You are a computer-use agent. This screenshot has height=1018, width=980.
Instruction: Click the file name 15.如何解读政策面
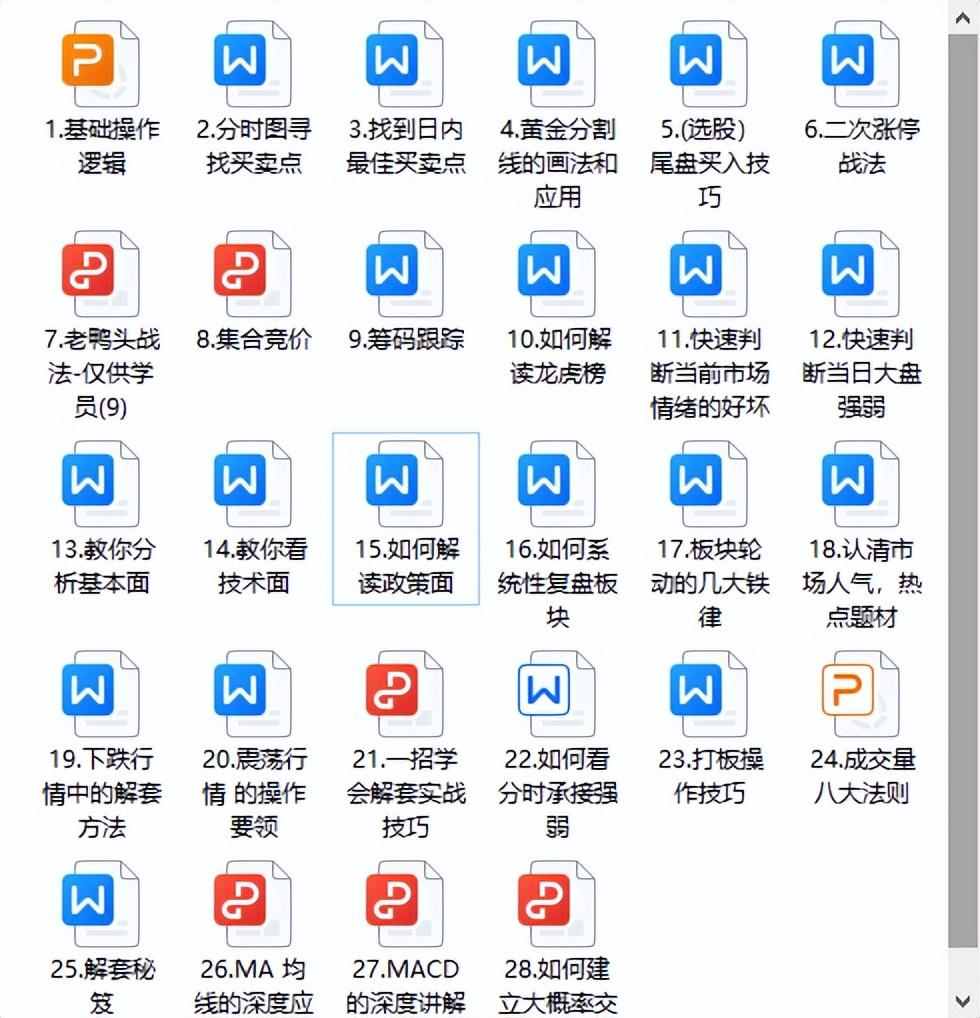point(407,566)
